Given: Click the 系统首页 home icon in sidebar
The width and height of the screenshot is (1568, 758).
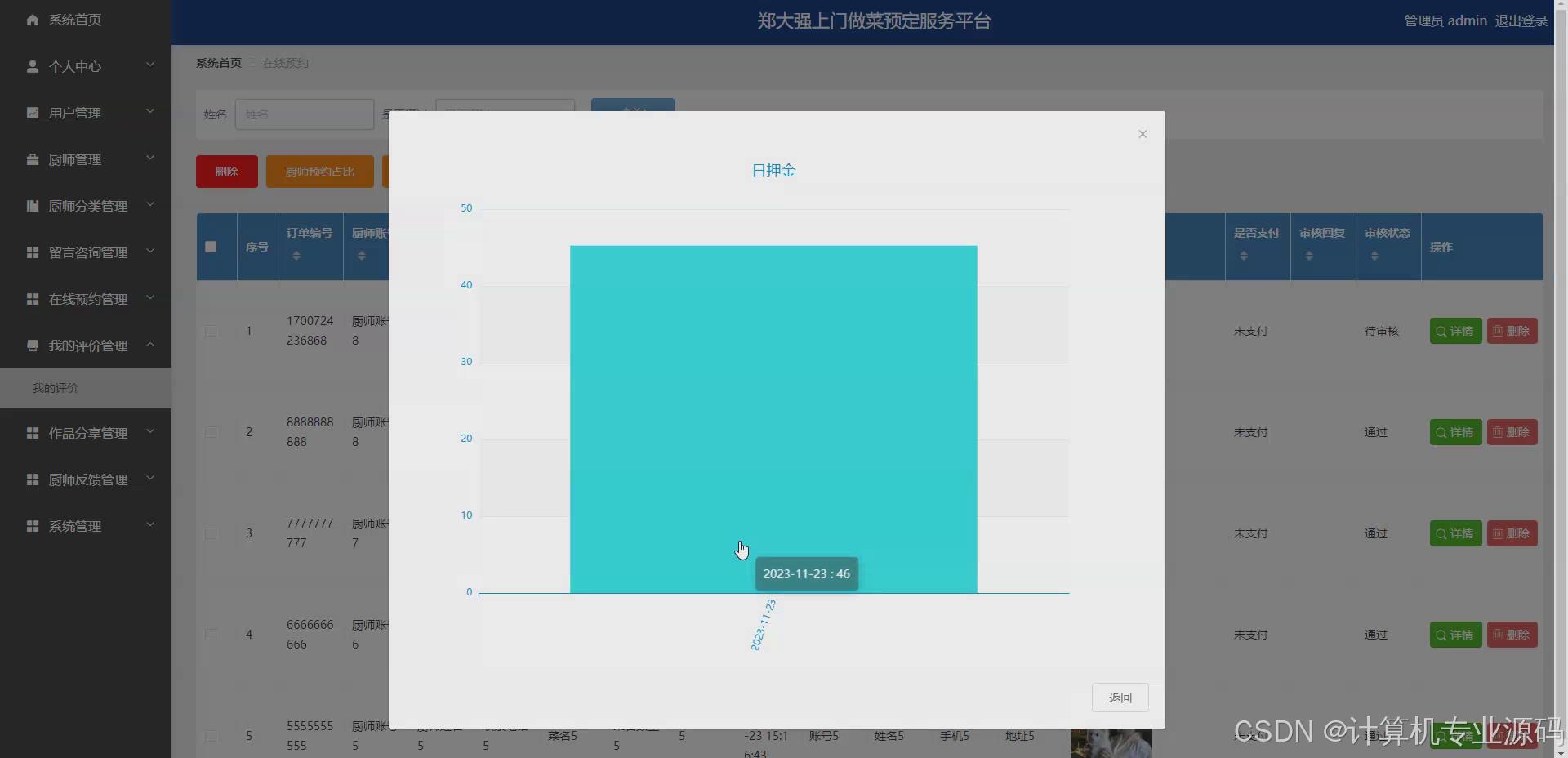Looking at the screenshot, I should coord(33,20).
